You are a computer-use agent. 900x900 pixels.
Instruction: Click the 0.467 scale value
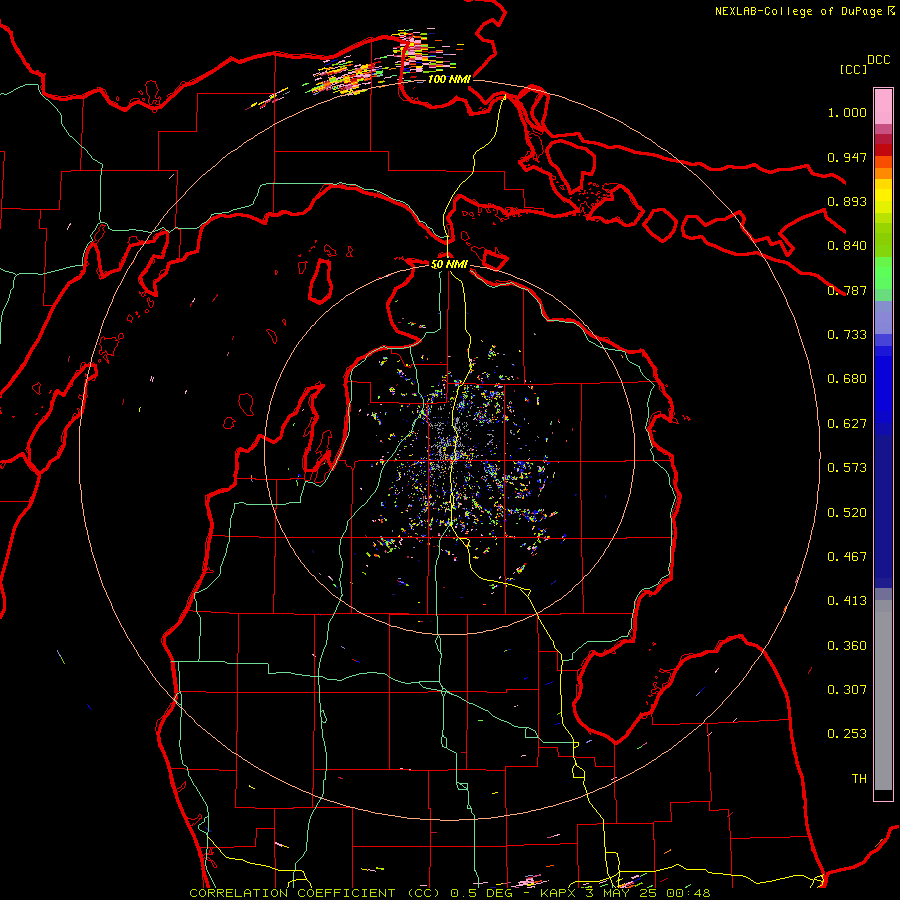[847, 557]
